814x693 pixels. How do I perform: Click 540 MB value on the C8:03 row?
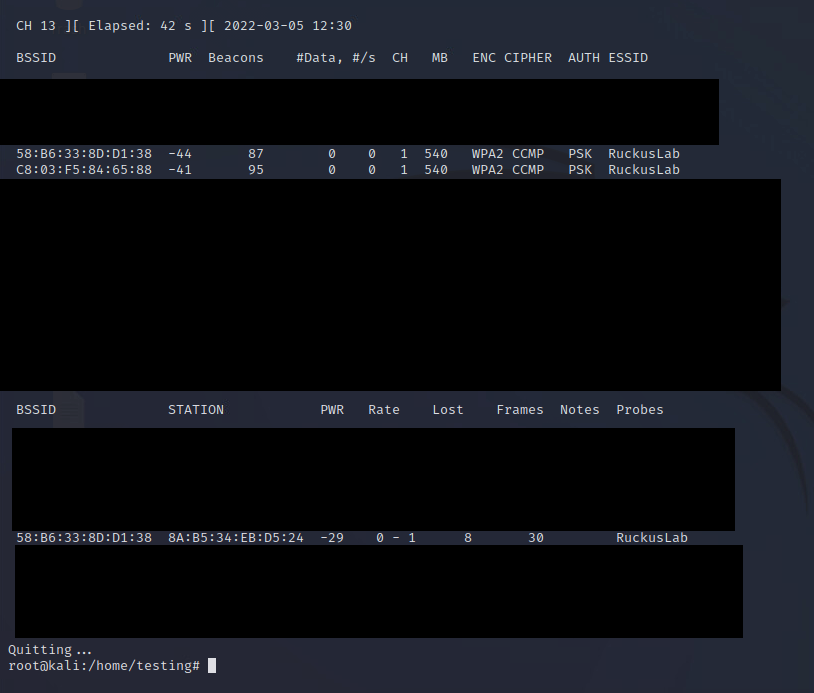pyautogui.click(x=436, y=170)
